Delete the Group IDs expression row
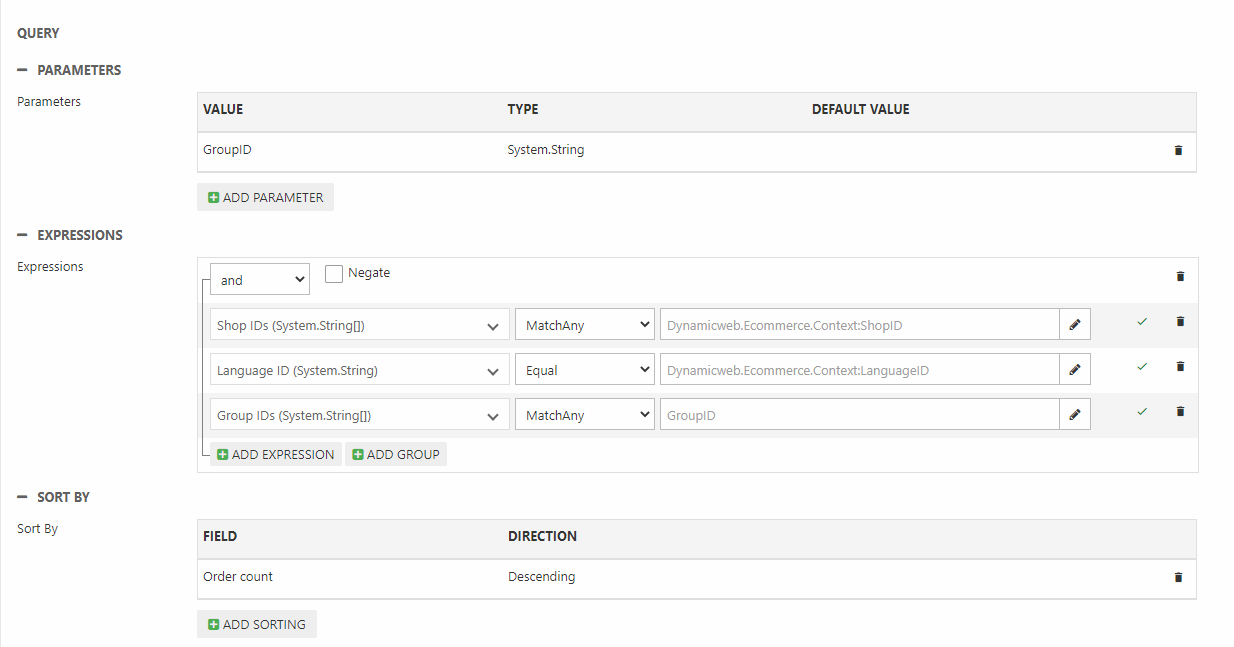Screen dimensions: 1234x647 point(1180,412)
